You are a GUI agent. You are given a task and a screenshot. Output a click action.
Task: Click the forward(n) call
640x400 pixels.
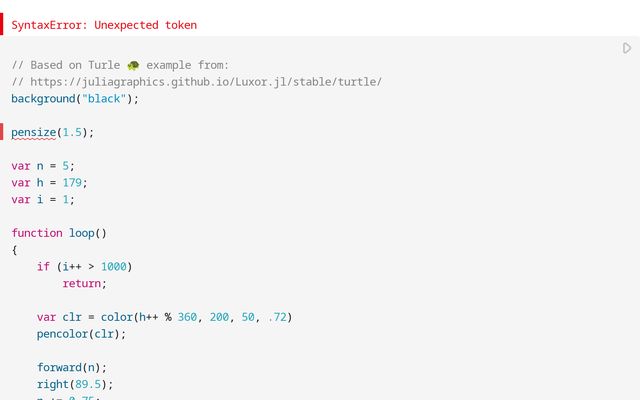(71, 367)
